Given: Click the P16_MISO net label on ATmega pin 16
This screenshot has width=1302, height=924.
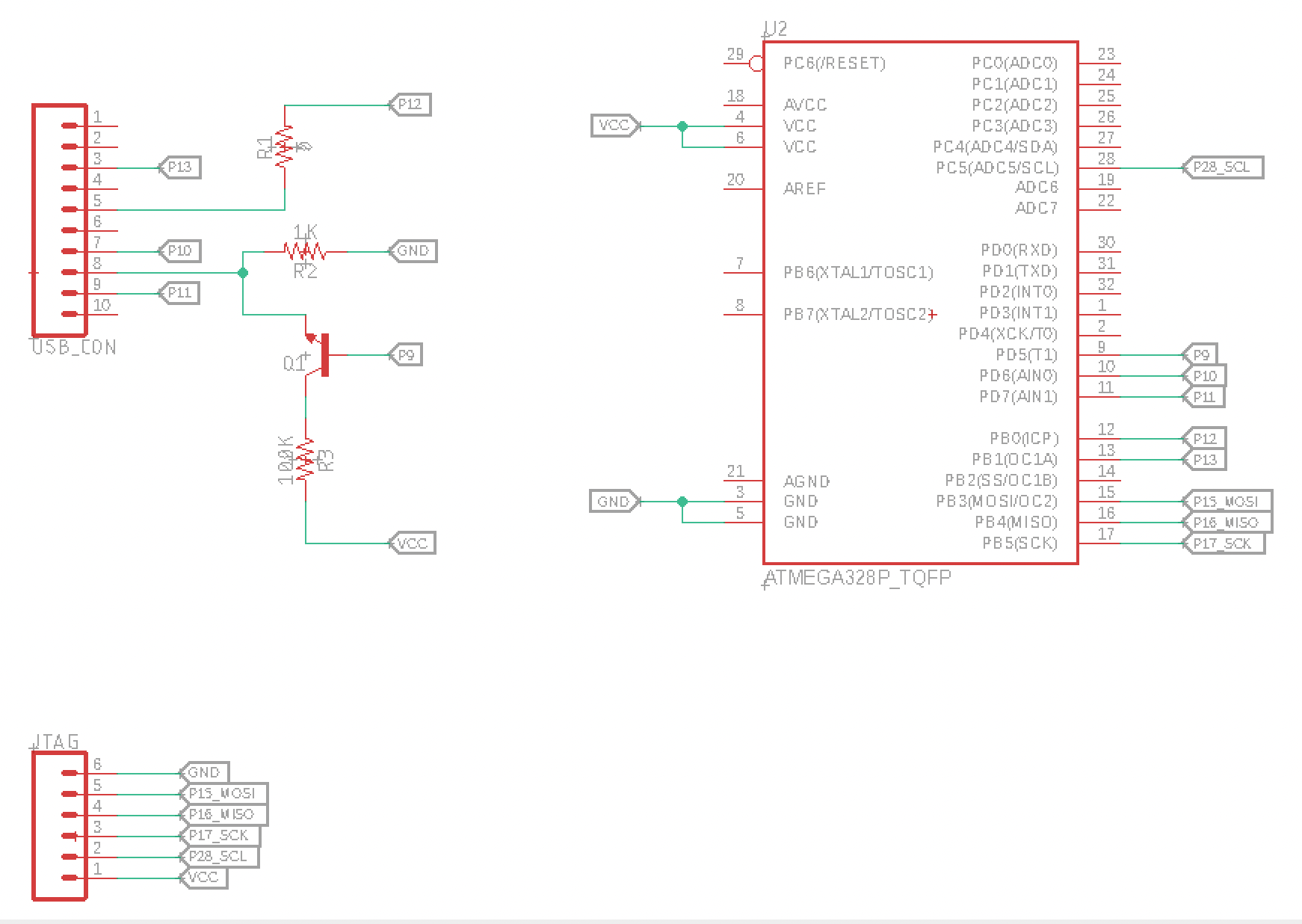Looking at the screenshot, I should point(1227,523).
